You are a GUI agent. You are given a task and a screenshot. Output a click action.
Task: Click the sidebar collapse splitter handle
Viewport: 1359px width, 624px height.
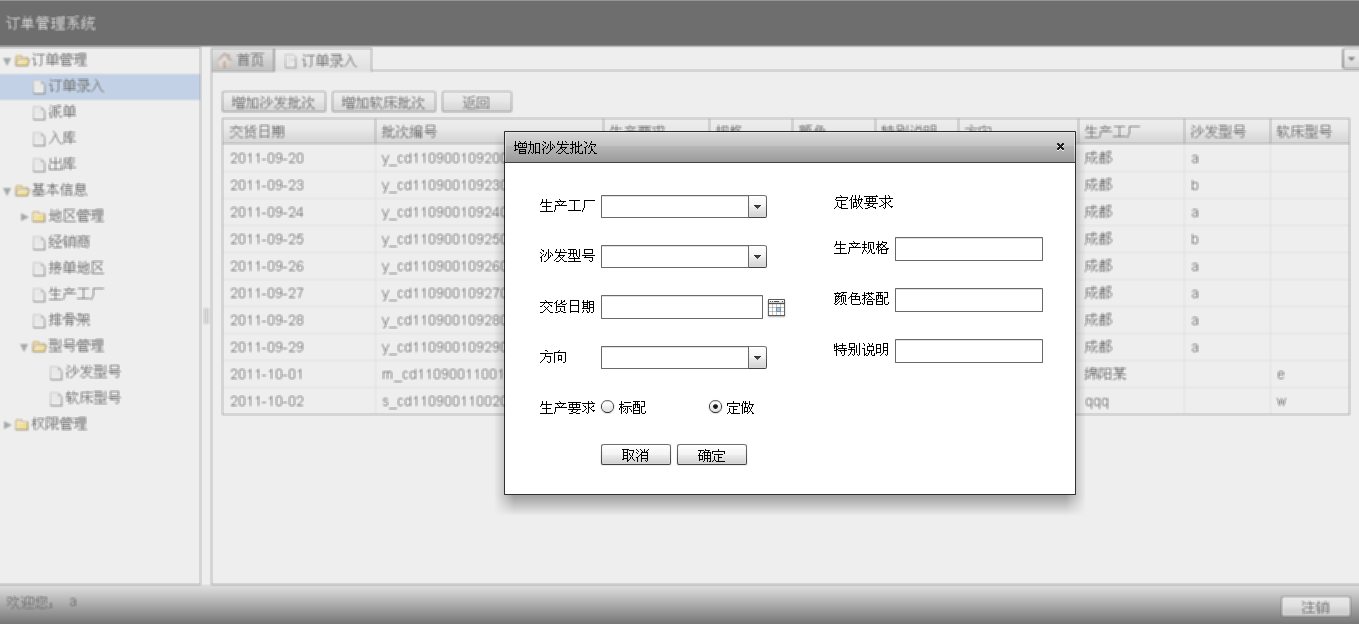(x=206, y=316)
